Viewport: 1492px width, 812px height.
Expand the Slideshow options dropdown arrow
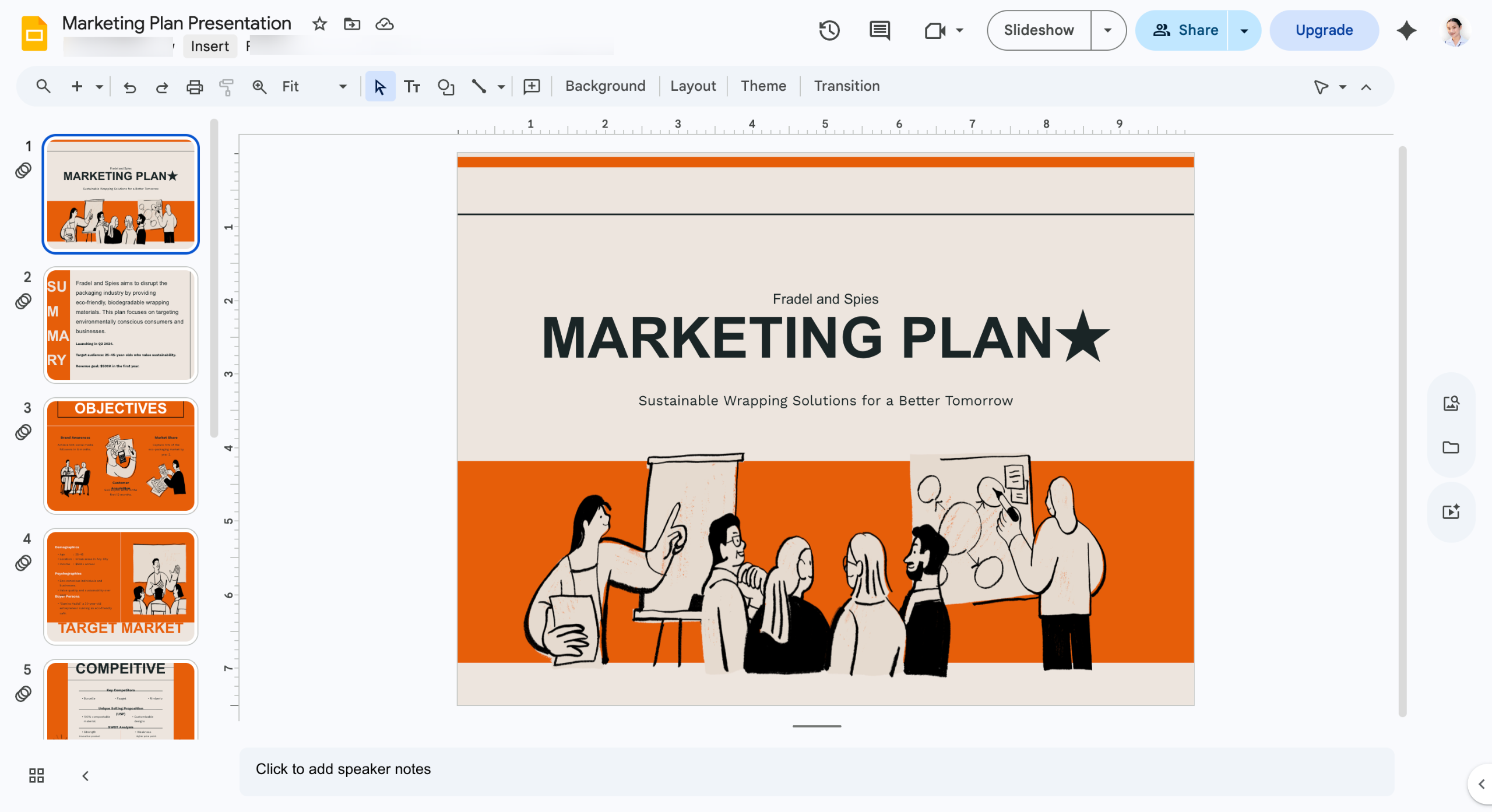[1107, 30]
